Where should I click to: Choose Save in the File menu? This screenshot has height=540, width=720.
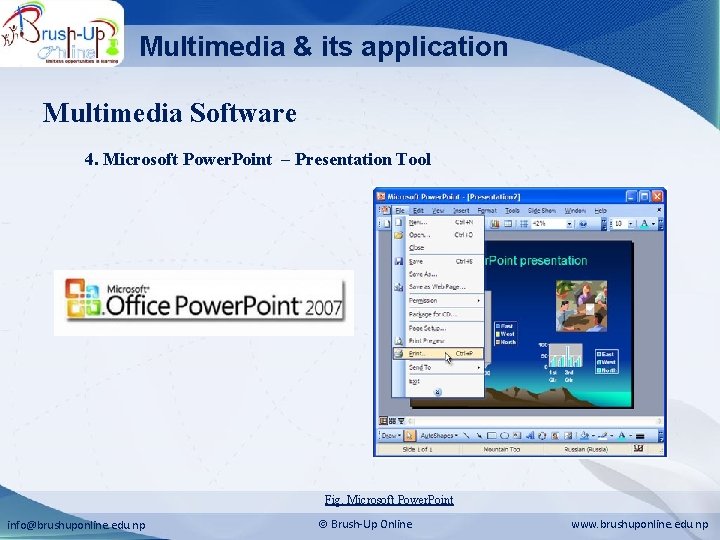point(438,261)
